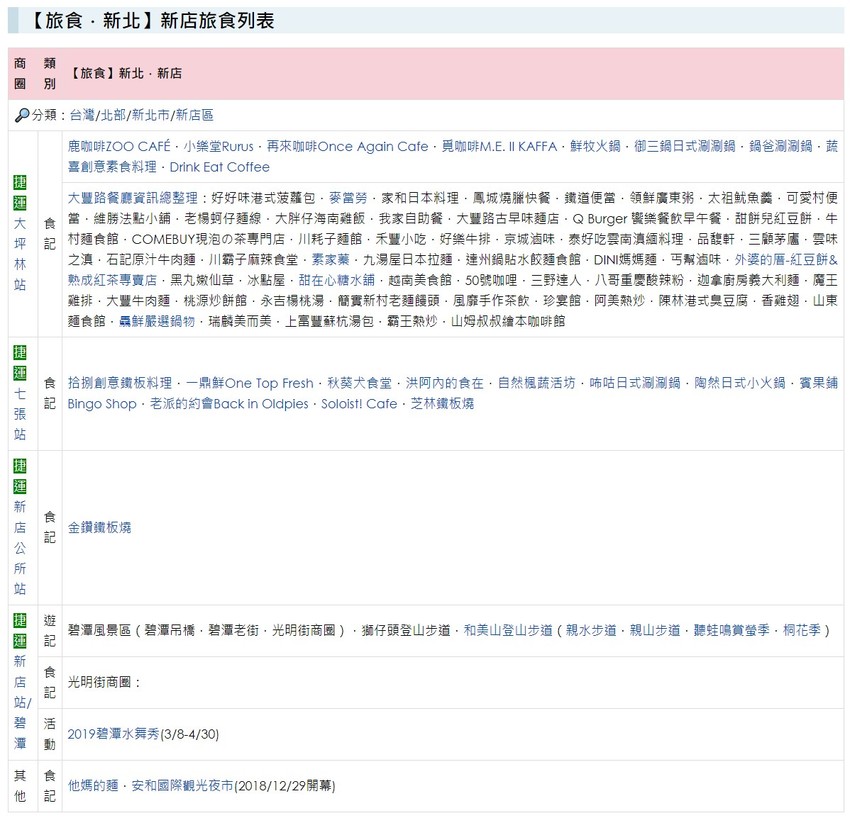Open 一鼎鮮One Top Fresh article
The image size is (850, 818).
tap(249, 383)
